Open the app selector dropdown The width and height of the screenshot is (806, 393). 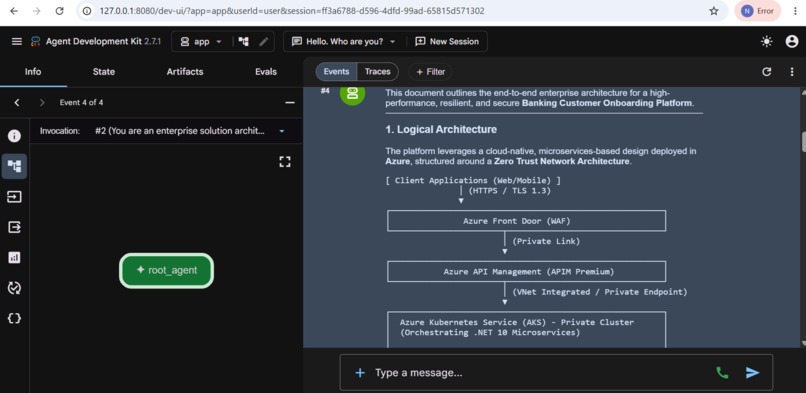(201, 42)
